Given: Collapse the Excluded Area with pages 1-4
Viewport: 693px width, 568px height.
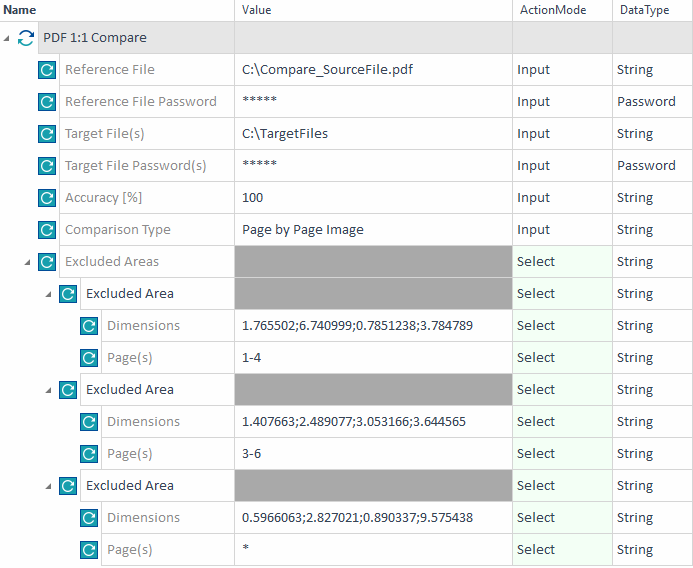Looking at the screenshot, I should pyautogui.click(x=49, y=294).
